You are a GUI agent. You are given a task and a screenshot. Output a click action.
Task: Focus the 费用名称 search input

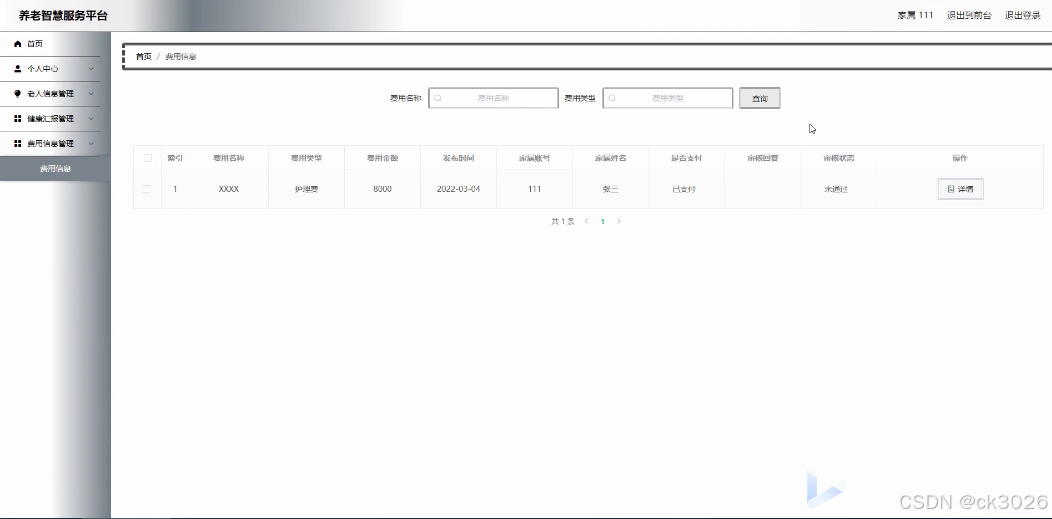click(x=493, y=98)
